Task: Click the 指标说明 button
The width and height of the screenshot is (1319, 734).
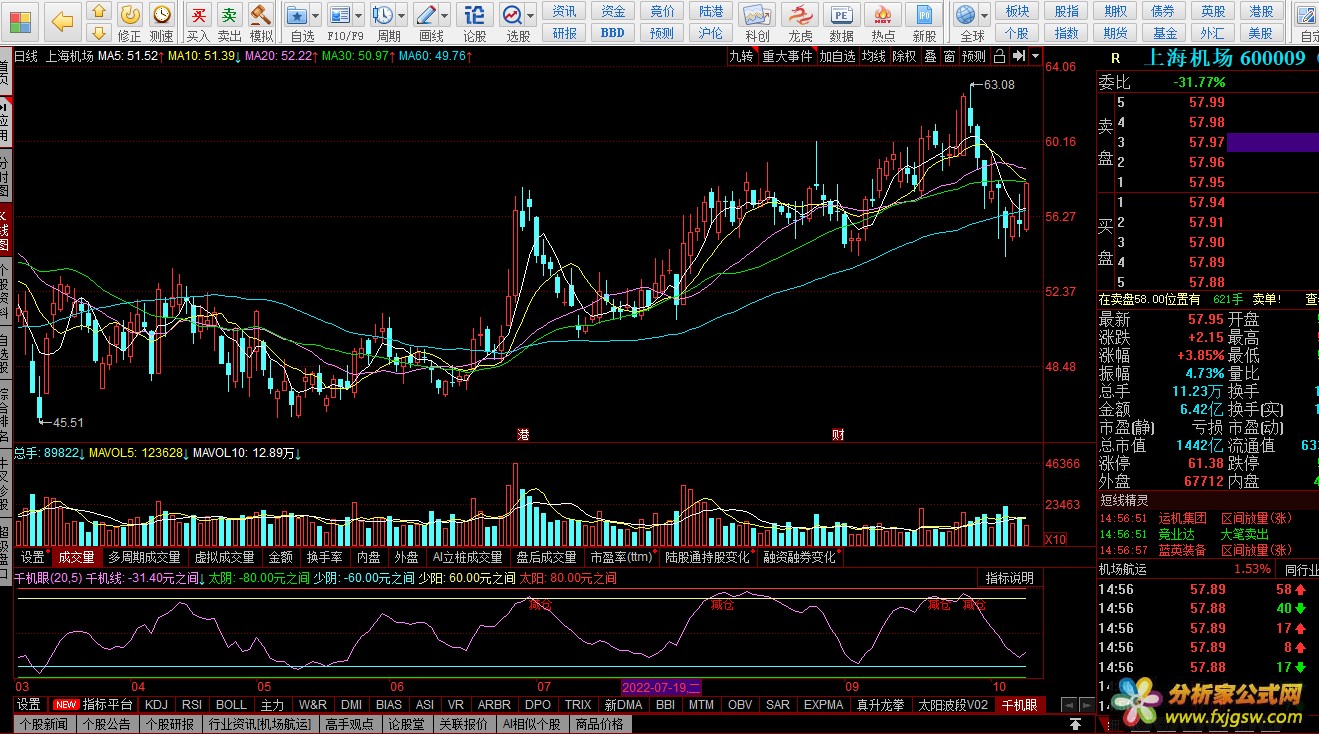Action: click(x=1010, y=578)
